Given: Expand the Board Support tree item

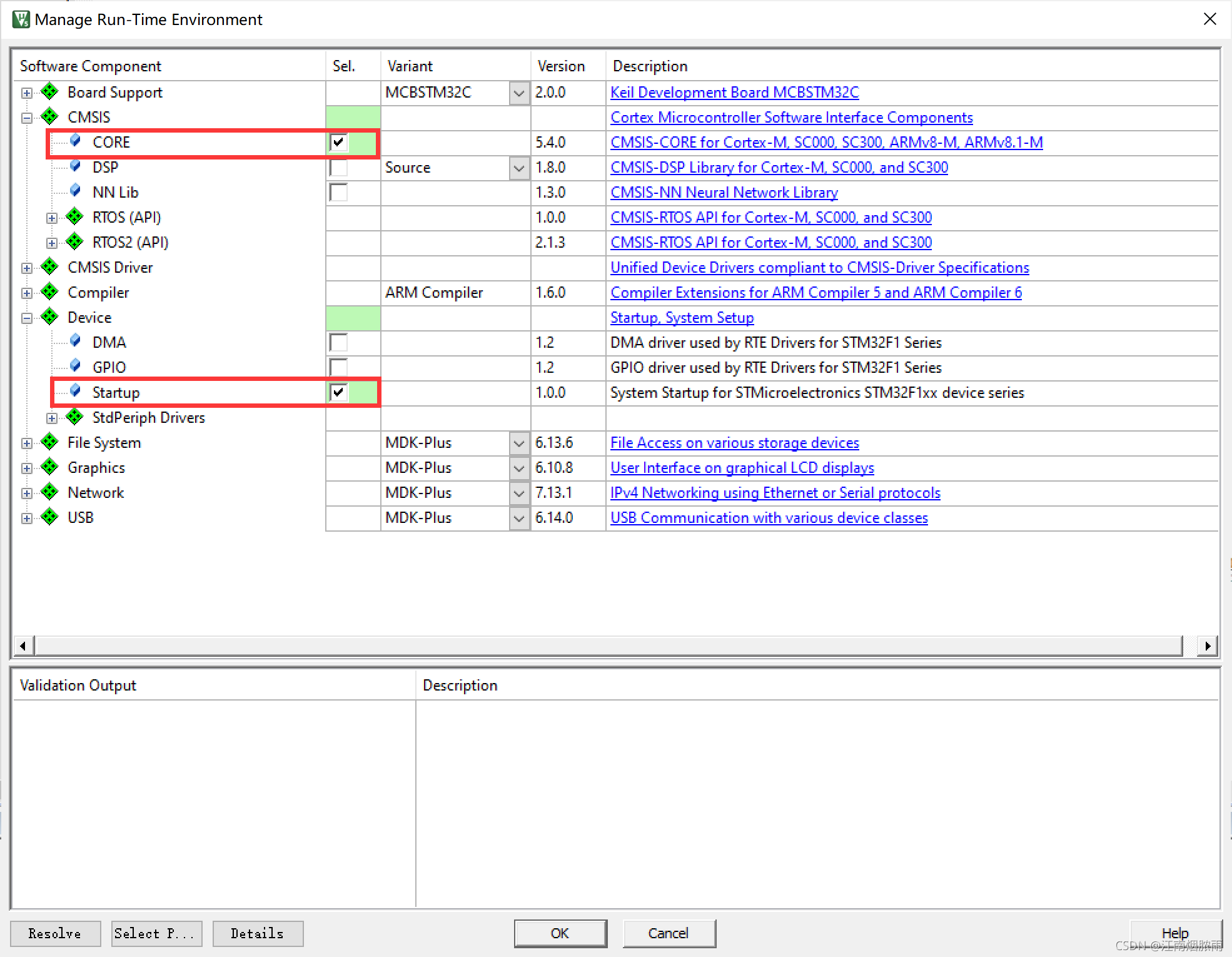Looking at the screenshot, I should (x=27, y=92).
